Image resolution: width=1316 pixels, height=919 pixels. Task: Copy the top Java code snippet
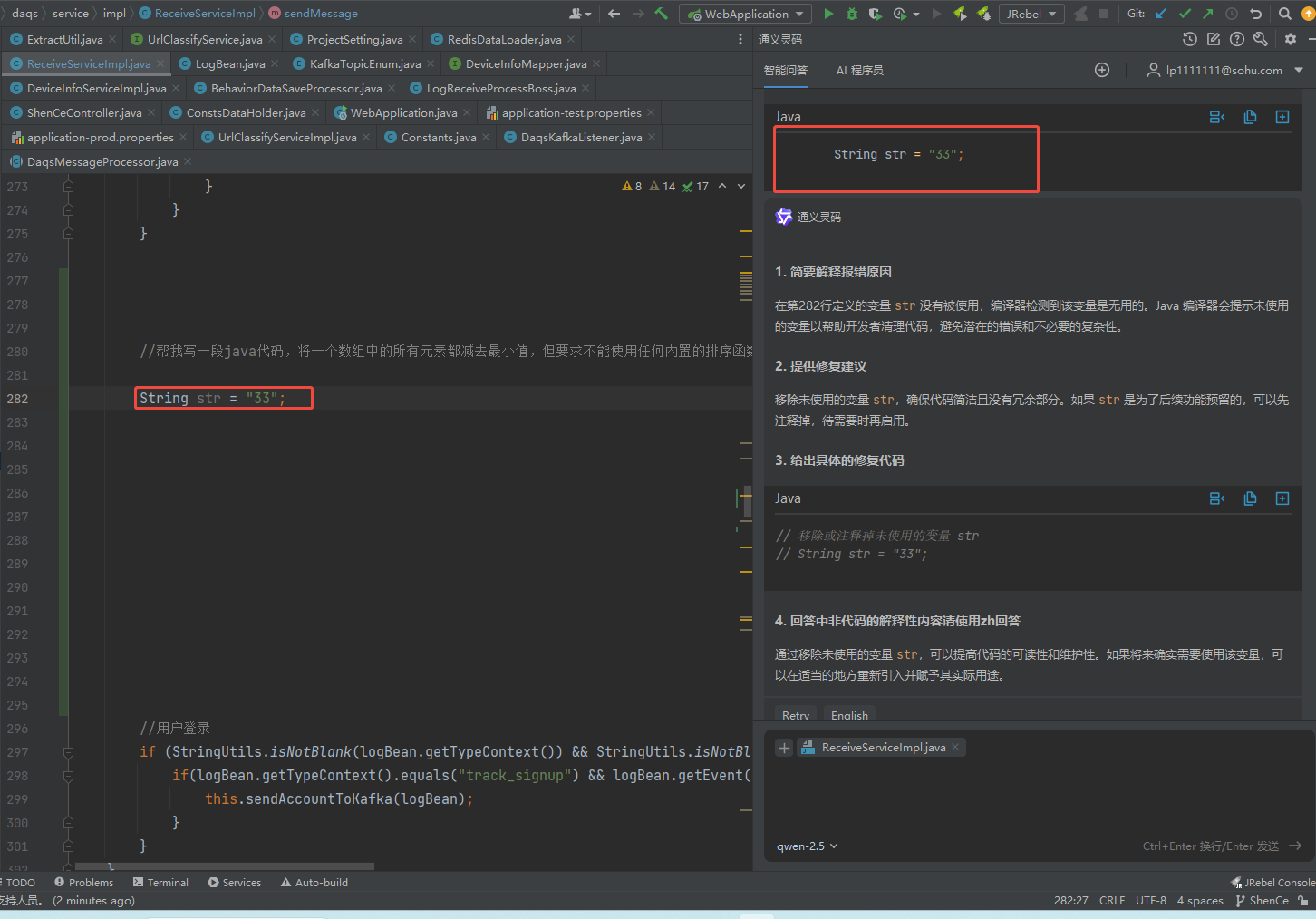1250,117
